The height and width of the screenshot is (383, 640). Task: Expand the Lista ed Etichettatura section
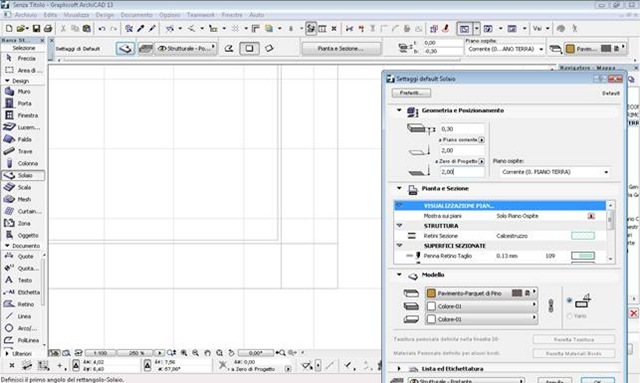coord(399,368)
